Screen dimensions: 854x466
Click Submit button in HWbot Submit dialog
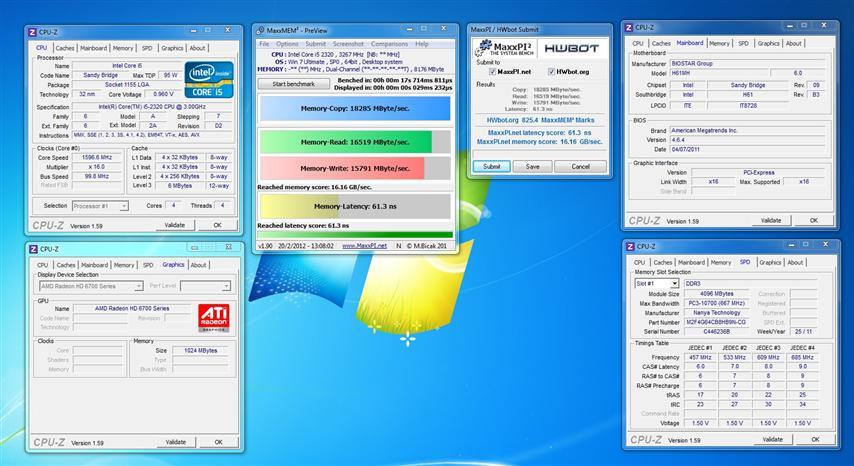click(491, 167)
